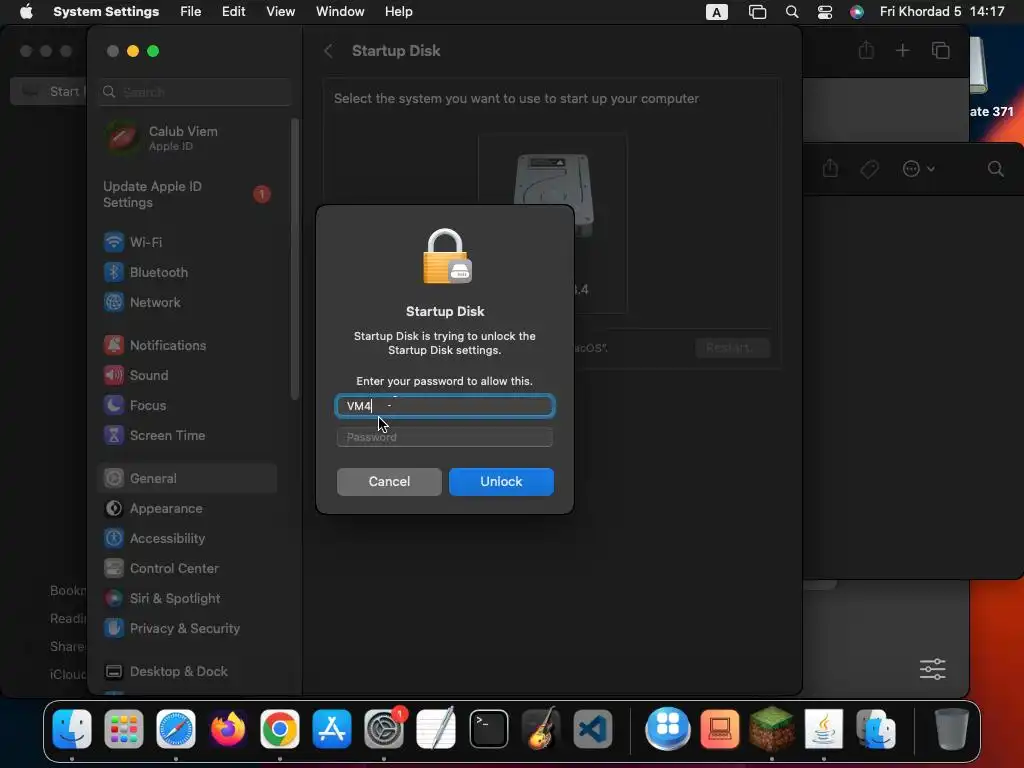This screenshot has height=768, width=1024.
Task: Cancel the Startup Disk unlock dialog
Action: click(389, 481)
